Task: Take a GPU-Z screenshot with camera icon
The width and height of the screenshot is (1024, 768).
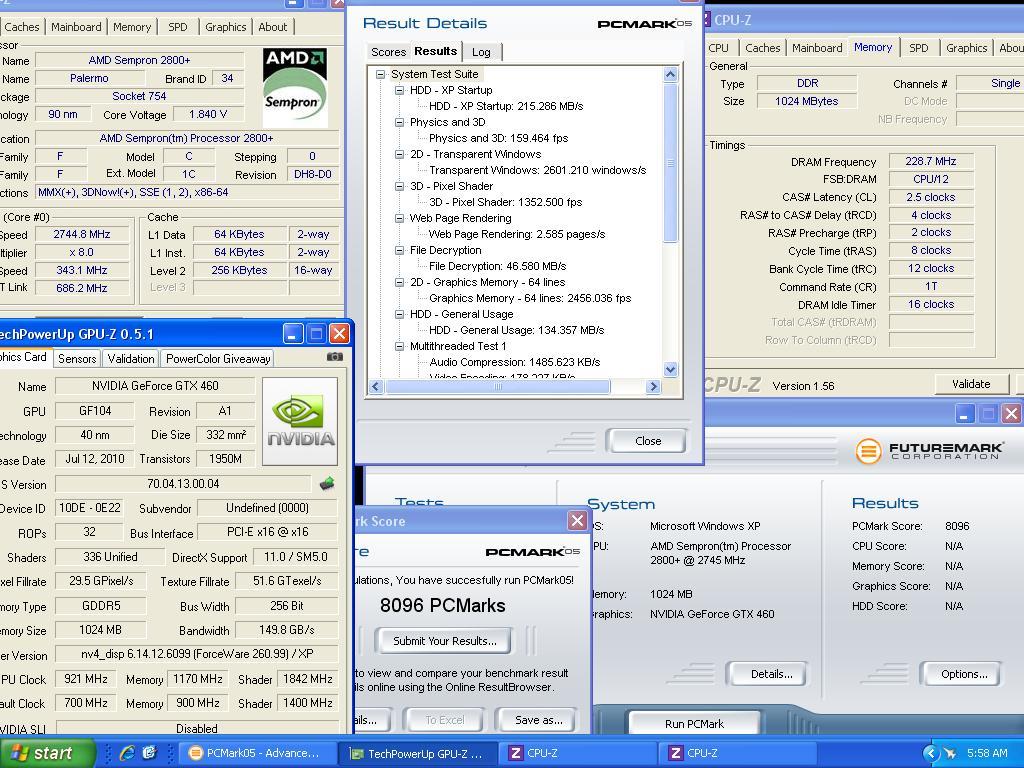Action: [x=334, y=357]
